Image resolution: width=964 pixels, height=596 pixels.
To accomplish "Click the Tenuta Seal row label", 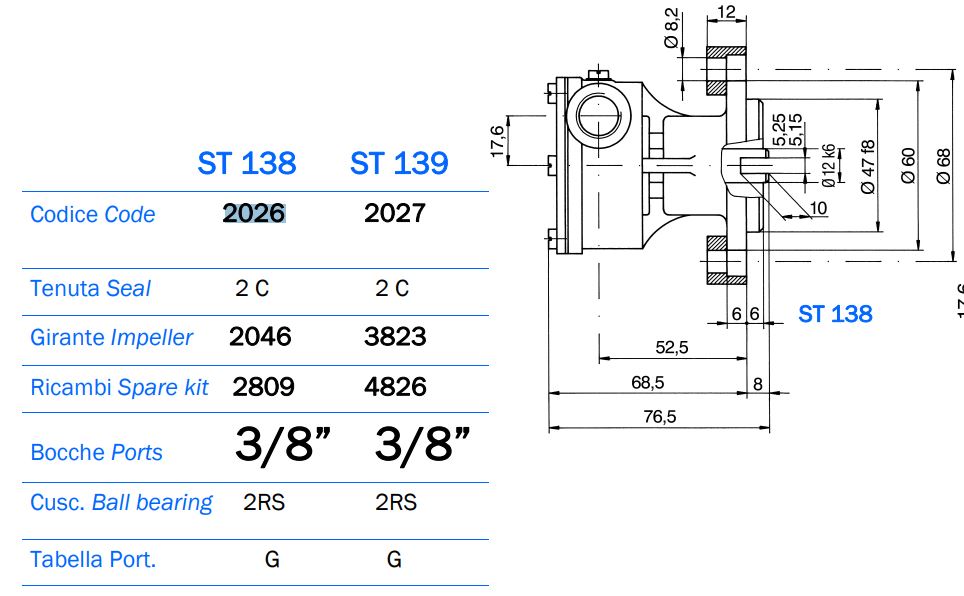I will pyautogui.click(x=90, y=288).
